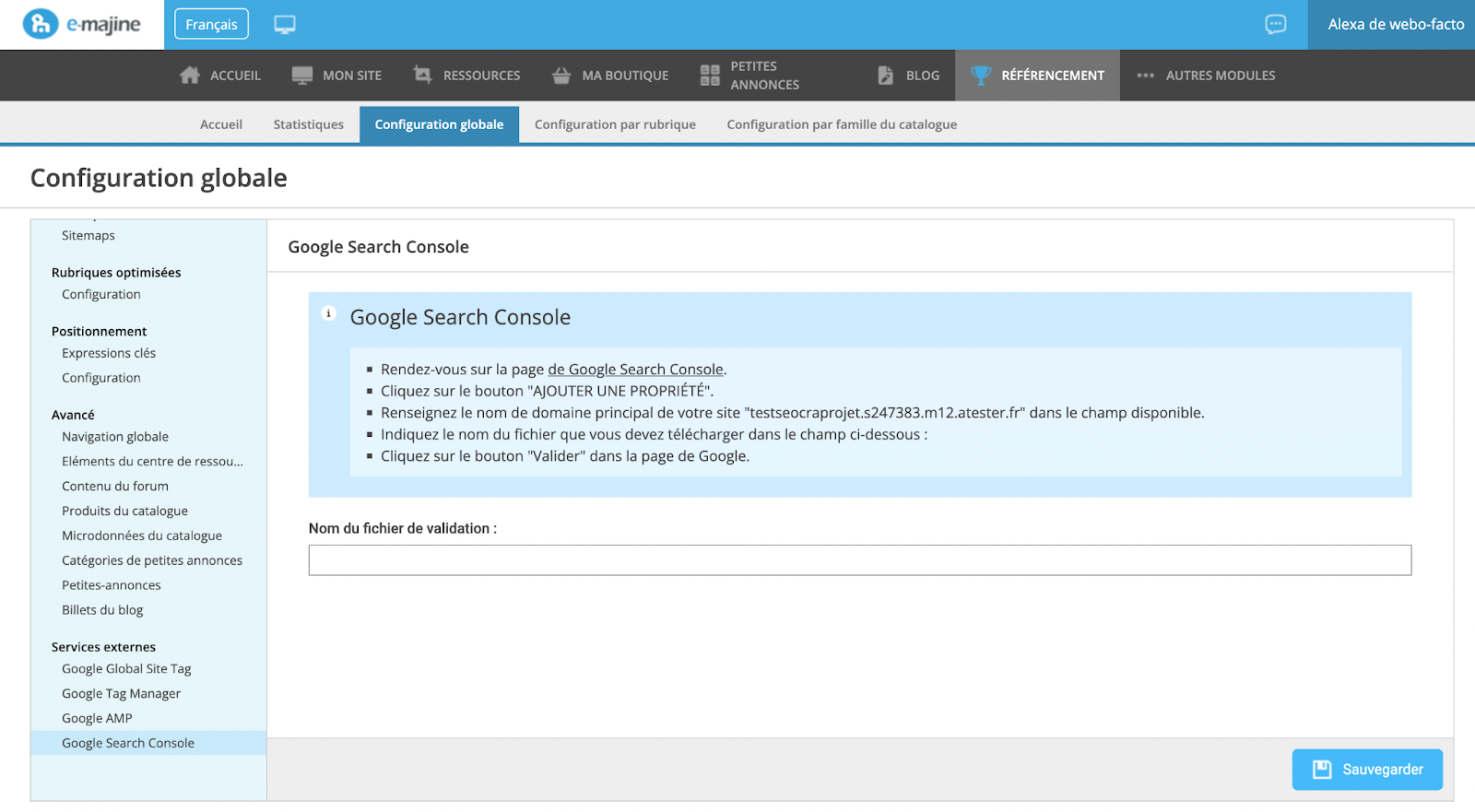
Task: Click the floppy disk icon on Sauvegarder
Action: (x=1322, y=770)
